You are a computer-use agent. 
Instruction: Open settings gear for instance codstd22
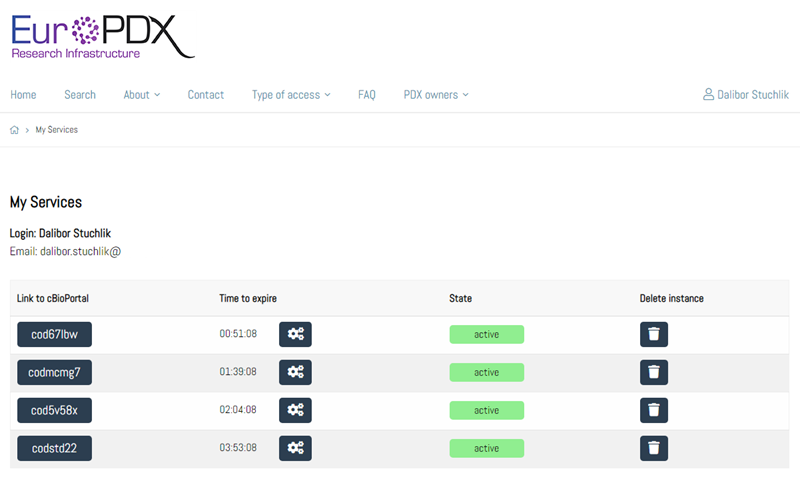tap(295, 448)
